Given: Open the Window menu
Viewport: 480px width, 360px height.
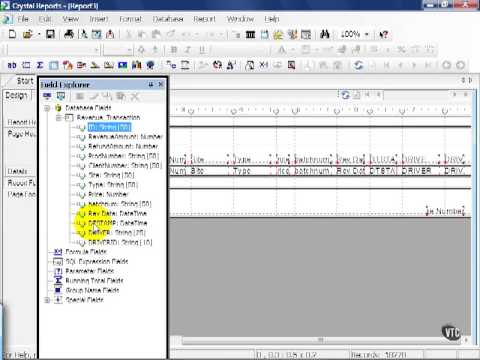Looking at the screenshot, I should (240, 19).
